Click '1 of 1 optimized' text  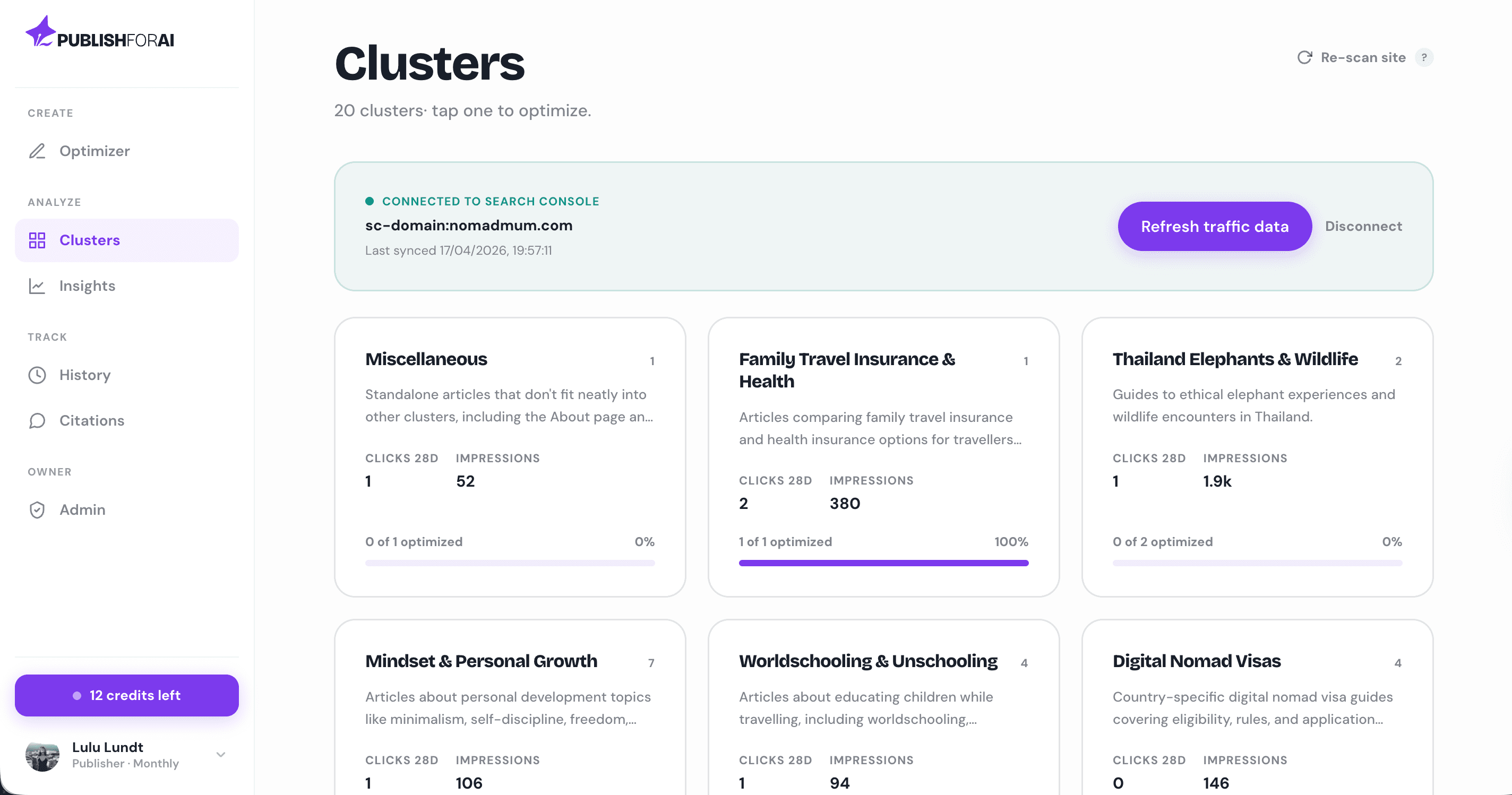[x=785, y=541]
